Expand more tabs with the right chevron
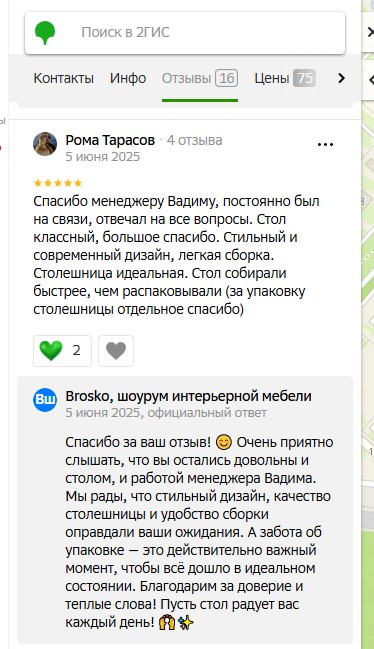The height and width of the screenshot is (649, 374). tap(341, 78)
